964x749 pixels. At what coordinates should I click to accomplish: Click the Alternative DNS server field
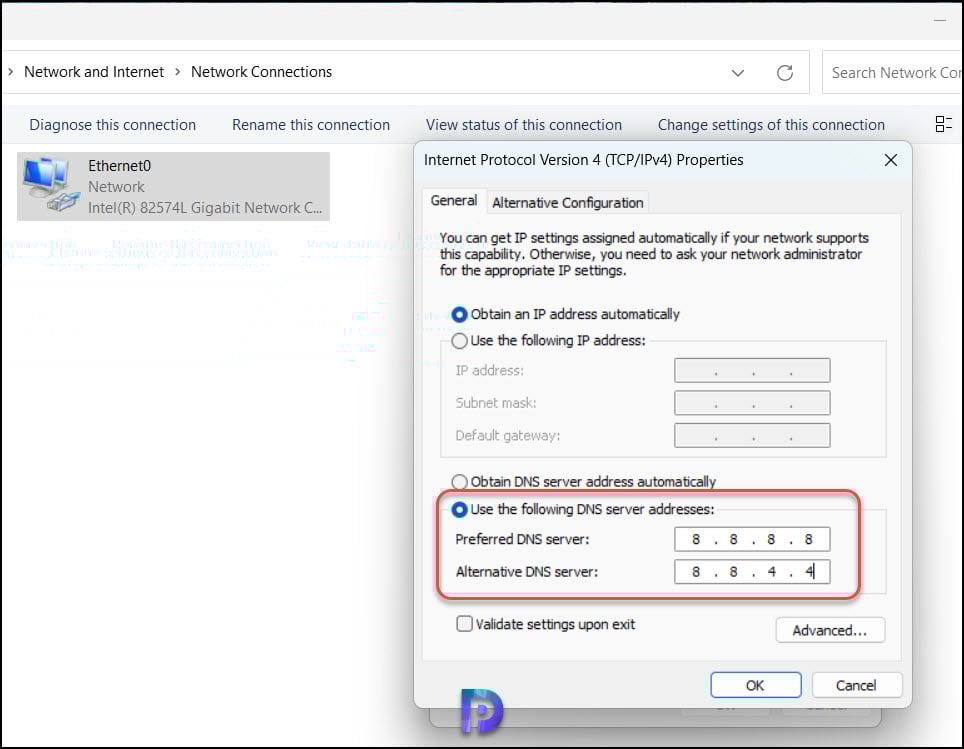[x=752, y=572]
